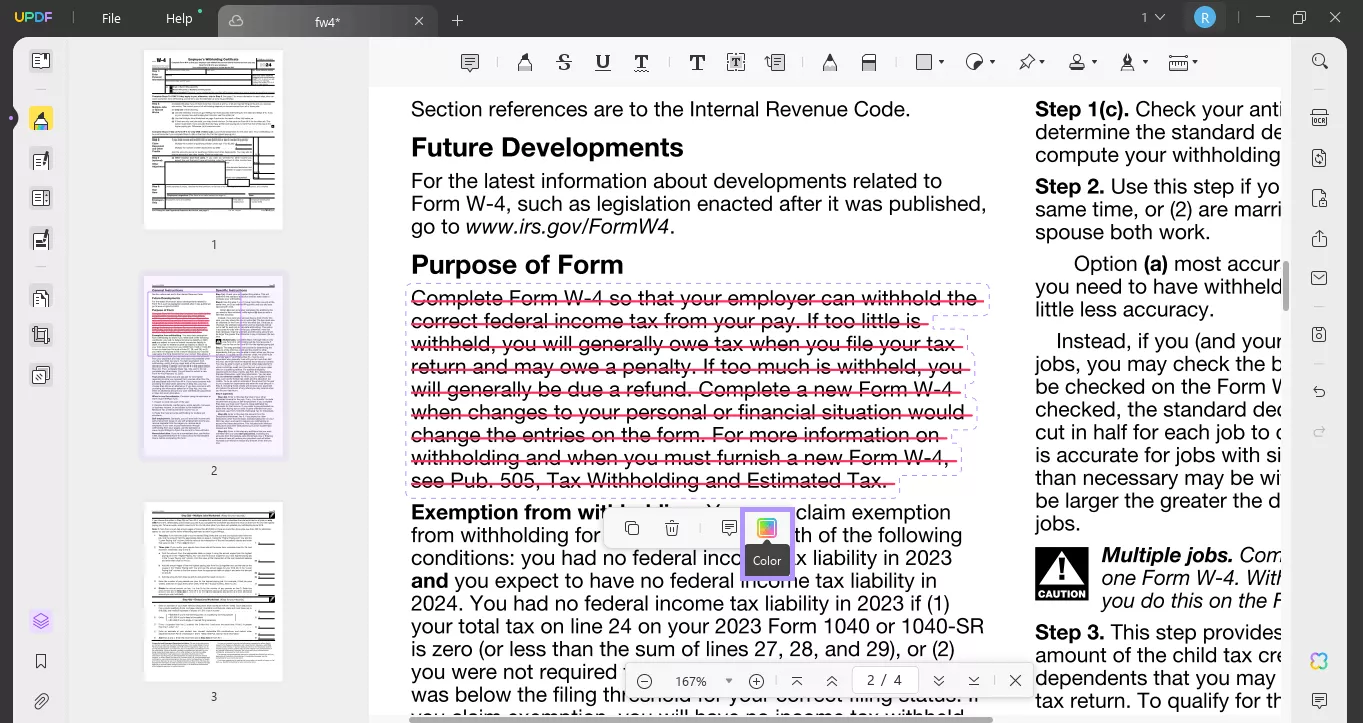Add a new tab with plus button
Viewport: 1363px width, 723px height.
(x=457, y=20)
